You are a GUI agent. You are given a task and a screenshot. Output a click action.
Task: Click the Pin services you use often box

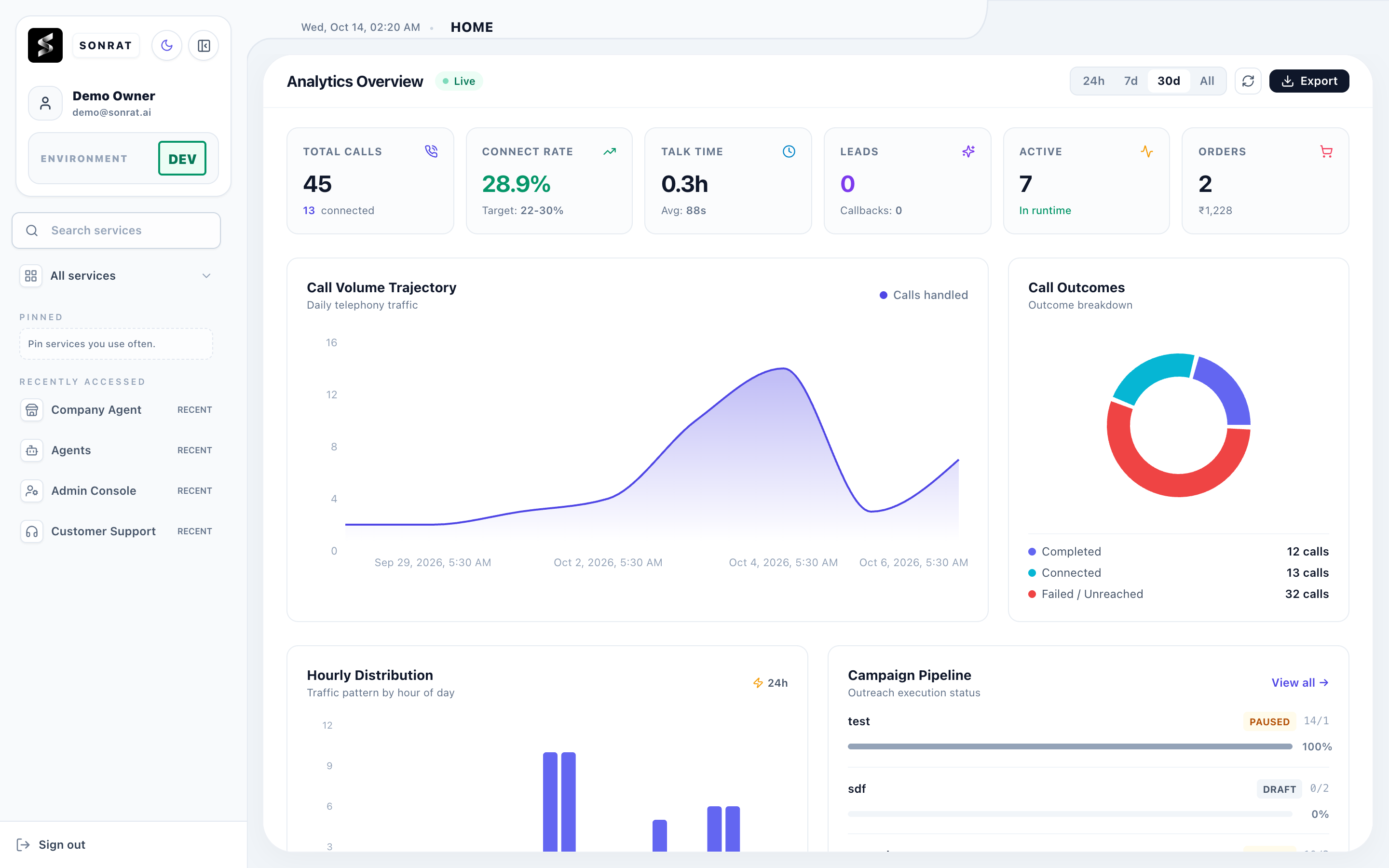click(x=117, y=344)
